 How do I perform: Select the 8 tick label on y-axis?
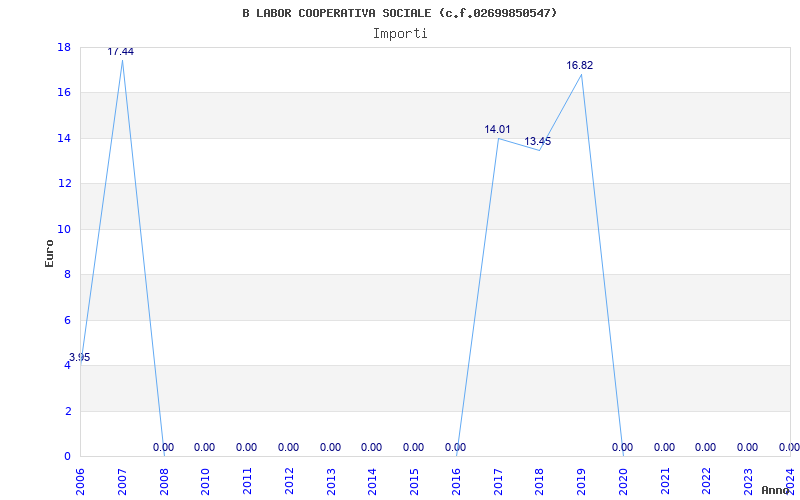pos(67,274)
